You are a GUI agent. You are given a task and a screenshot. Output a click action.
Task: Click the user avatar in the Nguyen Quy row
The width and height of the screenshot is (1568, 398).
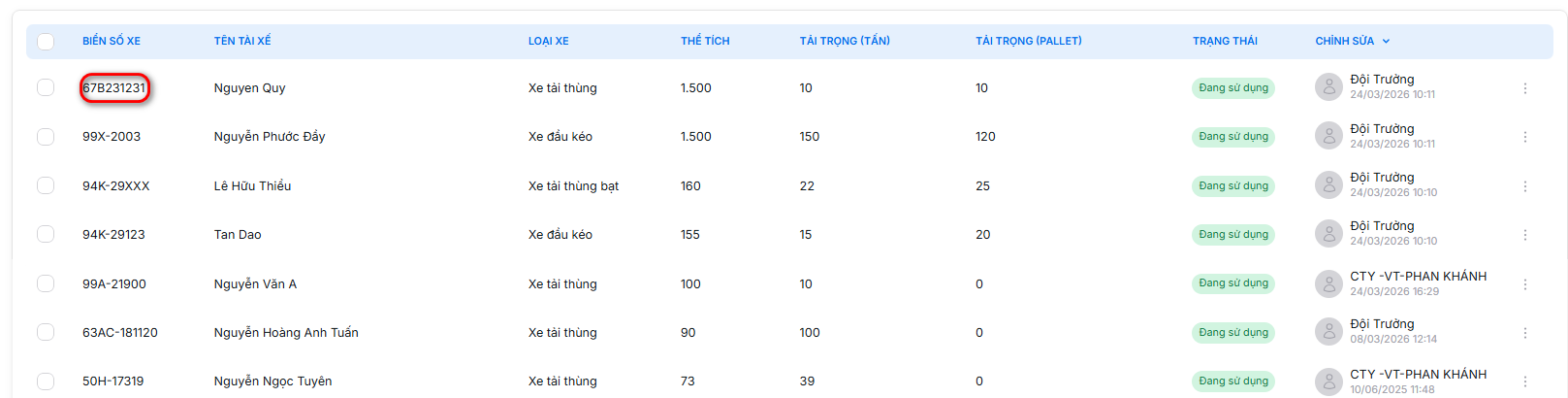(x=1328, y=87)
